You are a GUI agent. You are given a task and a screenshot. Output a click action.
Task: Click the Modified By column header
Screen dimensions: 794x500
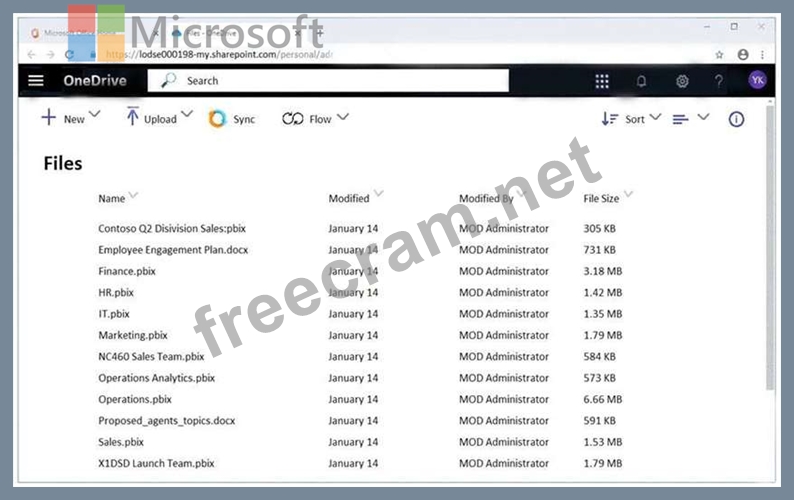click(487, 199)
